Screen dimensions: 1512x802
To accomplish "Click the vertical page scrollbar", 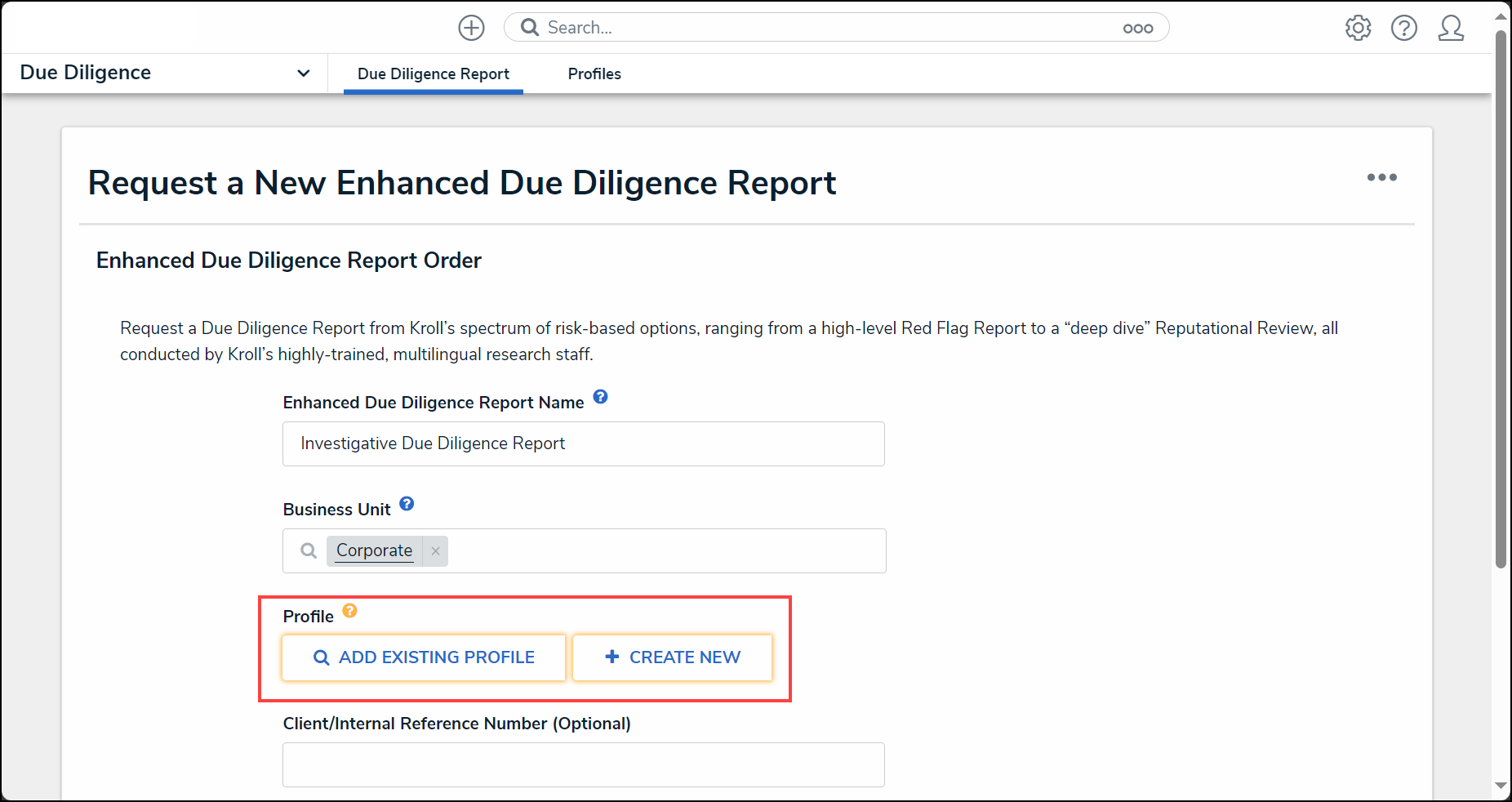I will click(x=1501, y=298).
